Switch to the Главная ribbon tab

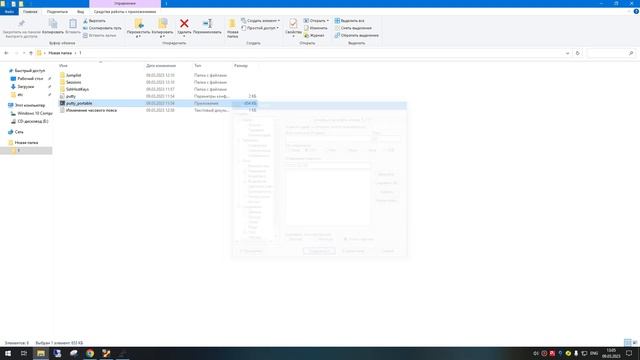(30, 12)
